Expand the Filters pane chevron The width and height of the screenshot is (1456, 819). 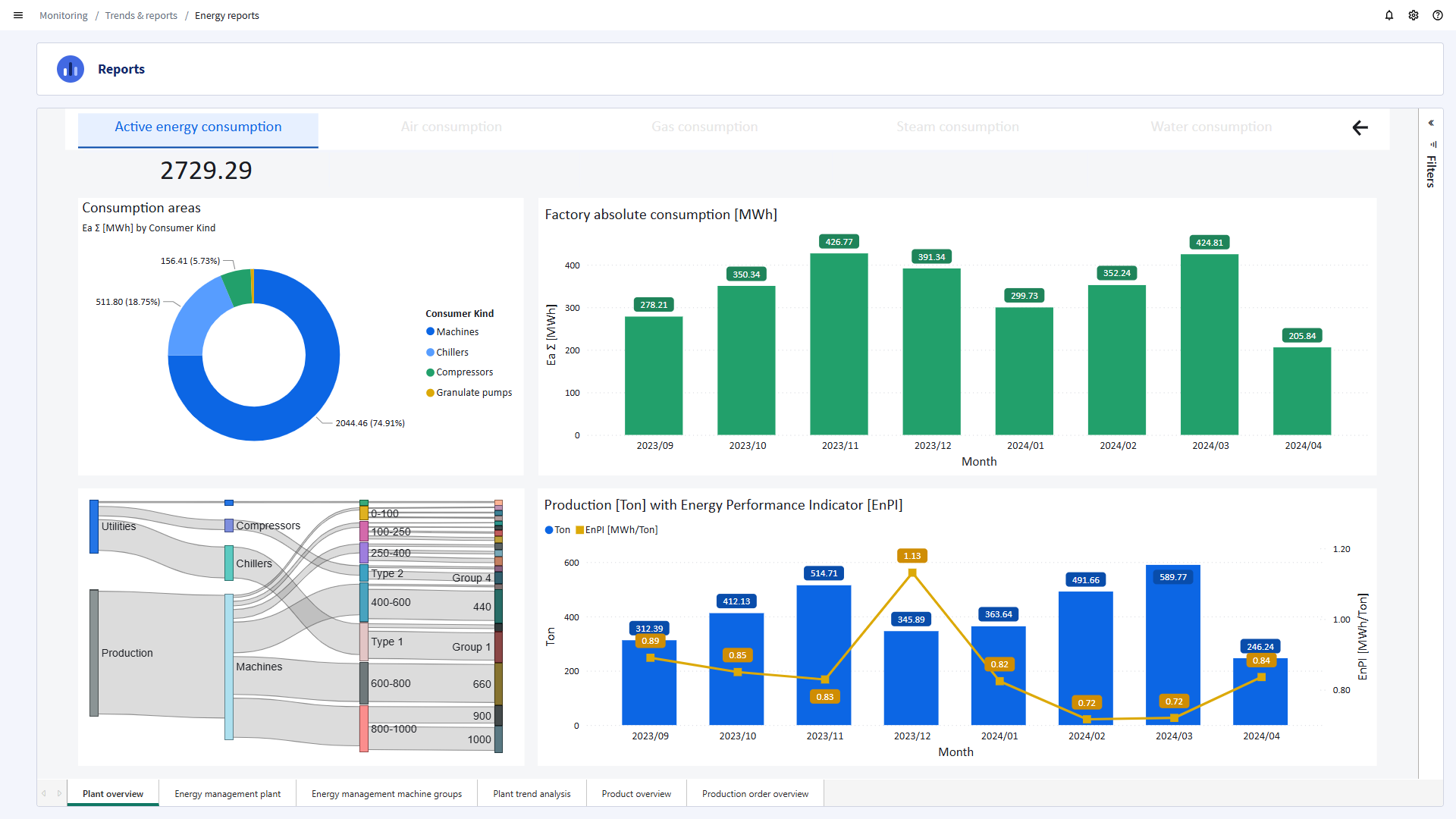1431,123
